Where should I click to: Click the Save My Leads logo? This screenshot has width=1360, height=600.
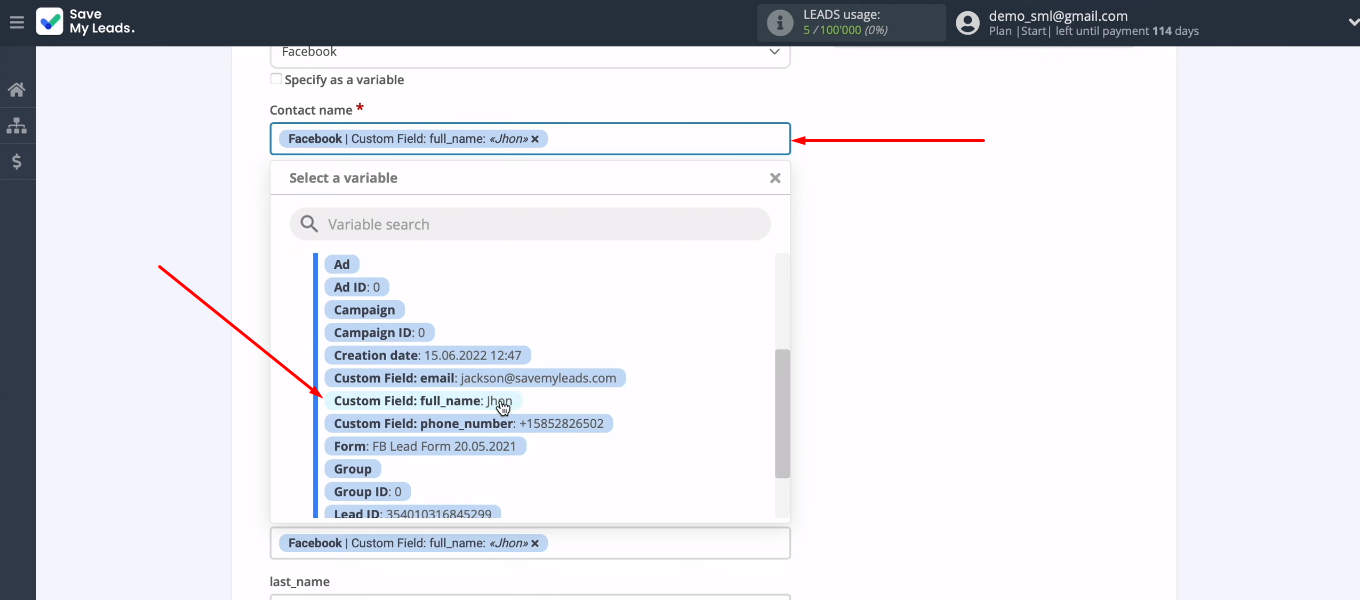[85, 22]
